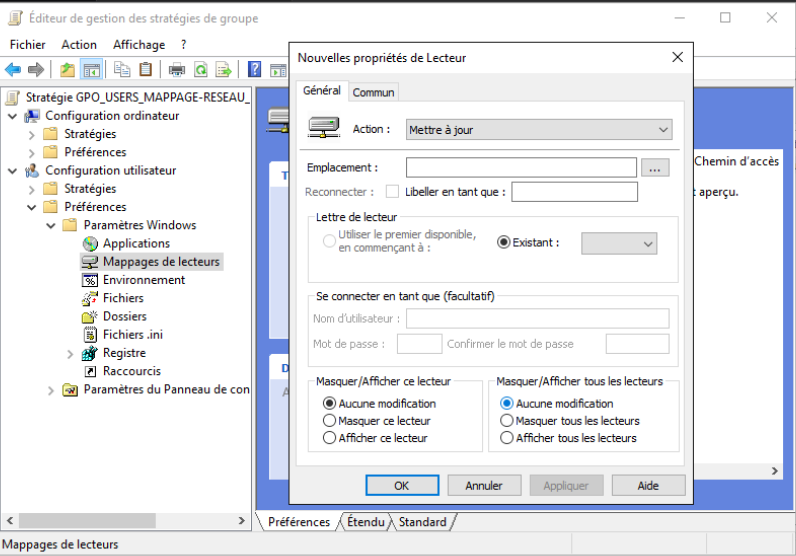Click the tree pane scroll right arrow
Screen dimensions: 796x556
coord(241,520)
